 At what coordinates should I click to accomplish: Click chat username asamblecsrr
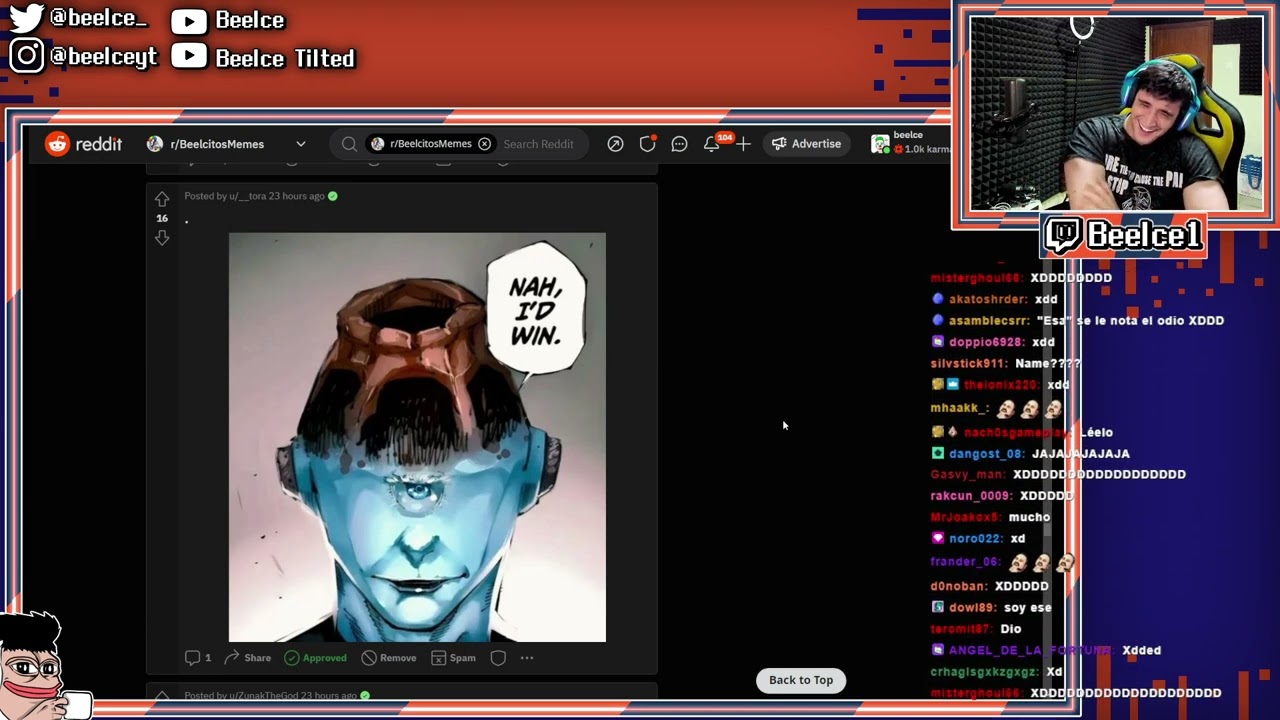tap(989, 321)
